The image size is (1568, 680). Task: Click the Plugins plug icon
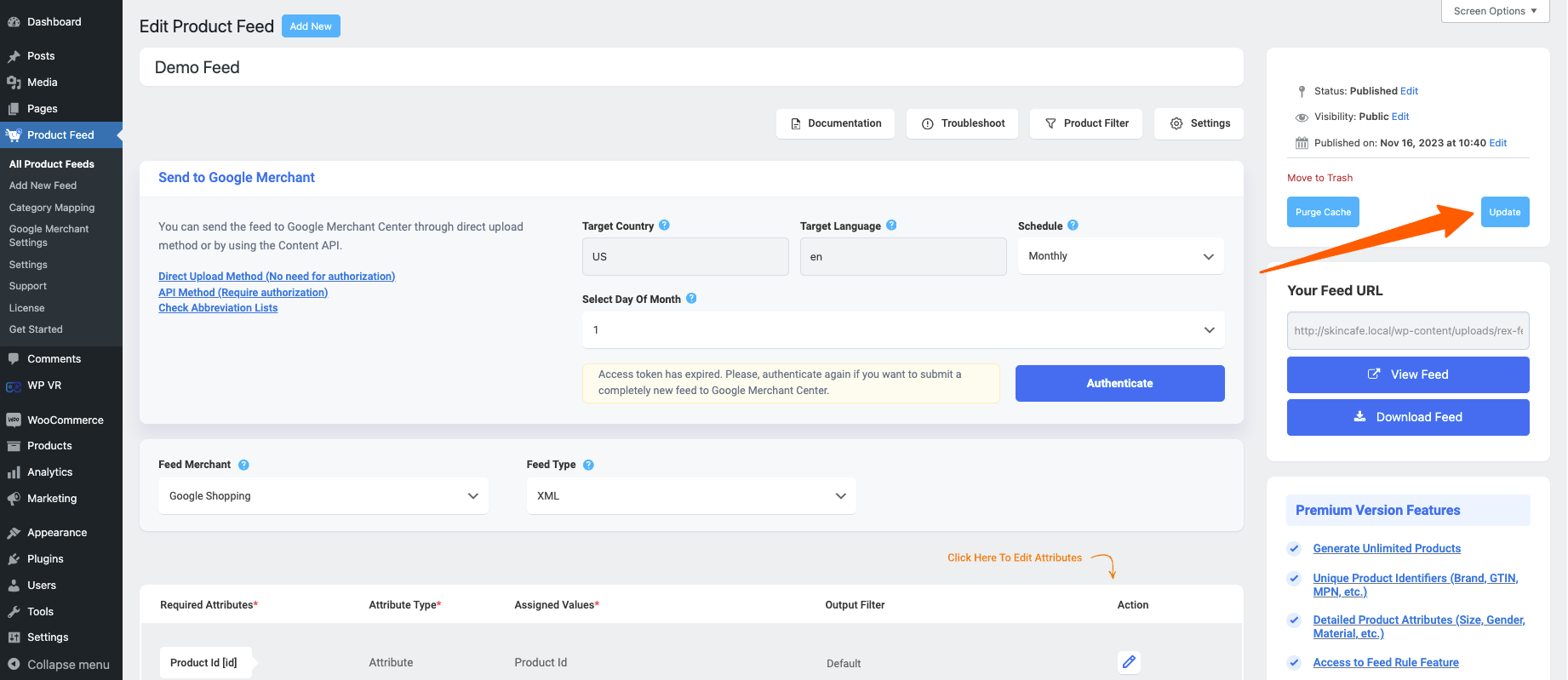pyautogui.click(x=14, y=559)
